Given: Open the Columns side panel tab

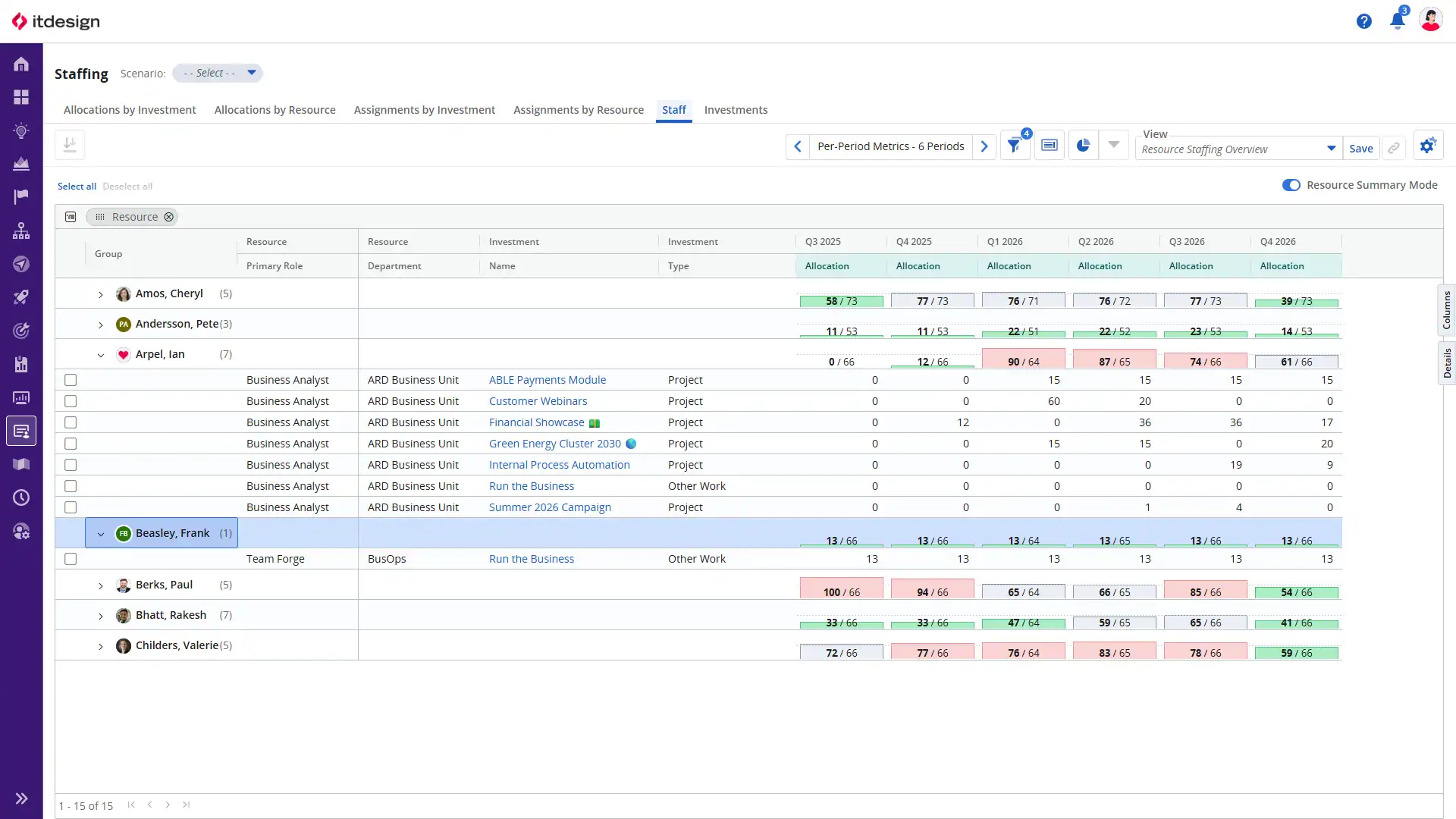Looking at the screenshot, I should point(1447,309).
